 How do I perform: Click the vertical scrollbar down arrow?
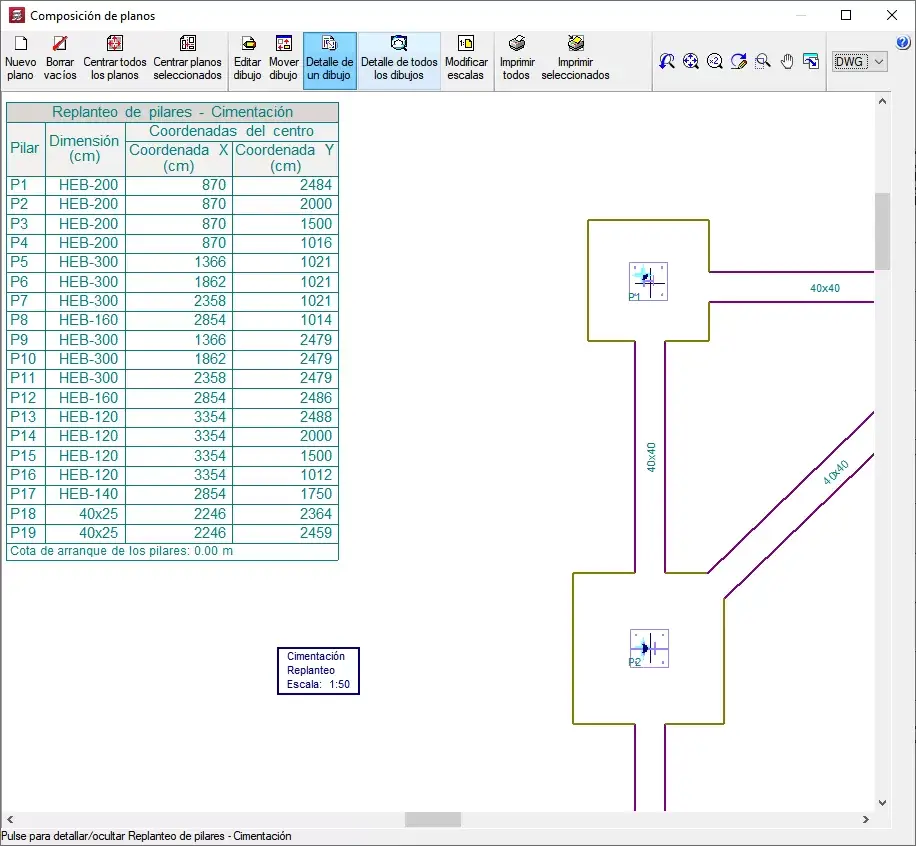[x=882, y=803]
